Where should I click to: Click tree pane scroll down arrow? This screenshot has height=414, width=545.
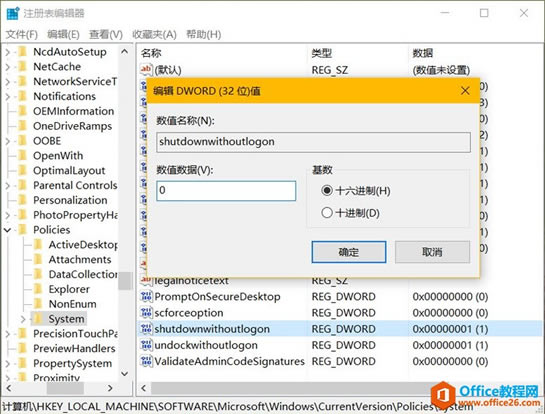124,374
